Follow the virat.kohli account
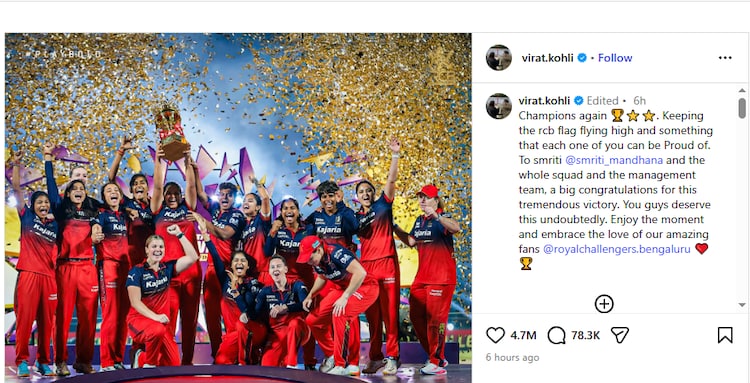750x383 pixels. 615,58
